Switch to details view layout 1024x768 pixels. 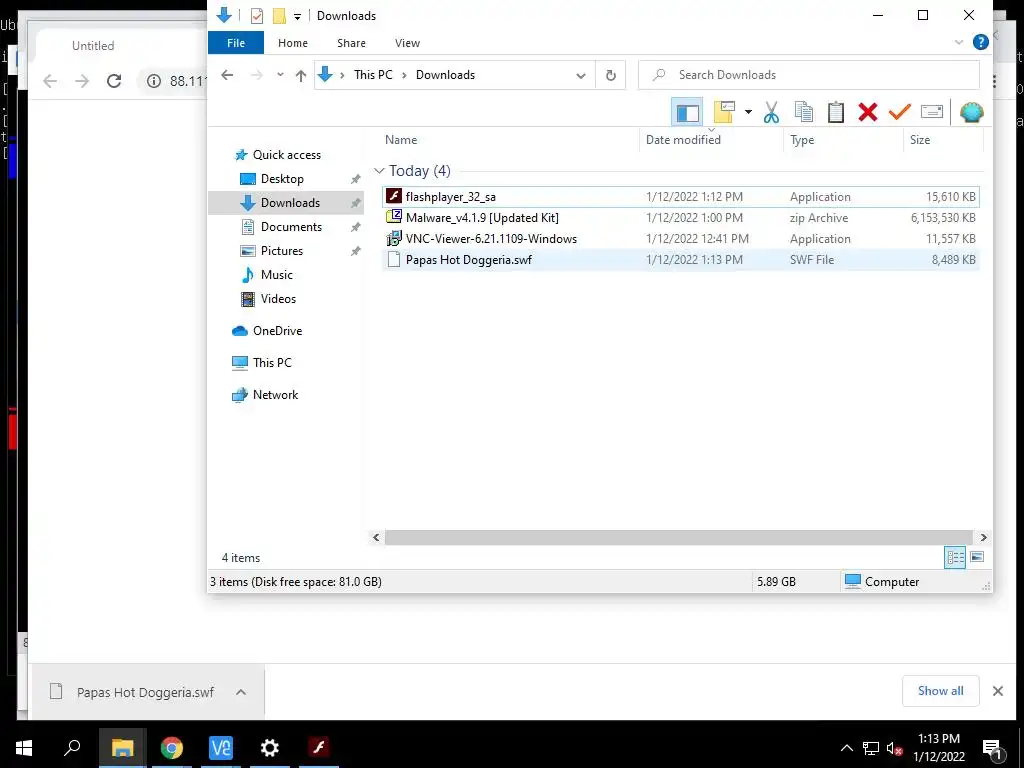955,558
